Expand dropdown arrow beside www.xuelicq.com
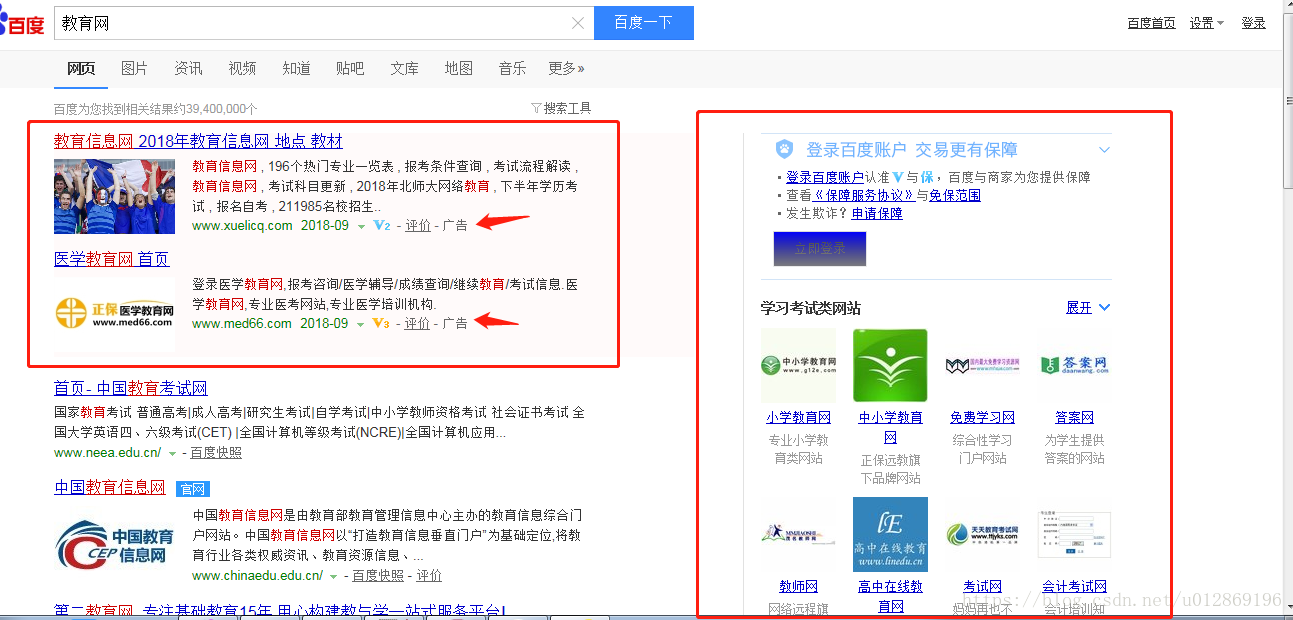Image resolution: width=1293 pixels, height=620 pixels. coord(362,227)
